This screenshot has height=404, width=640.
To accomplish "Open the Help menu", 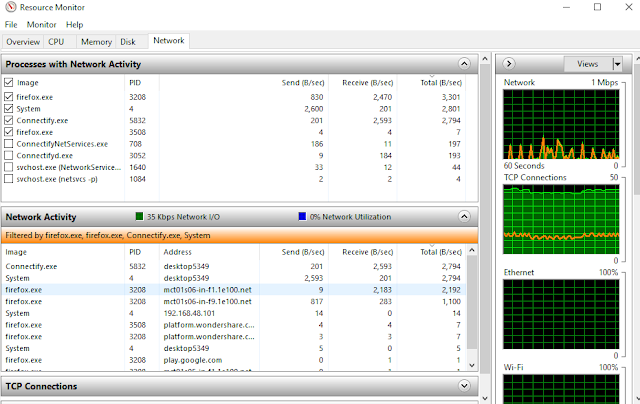I will tap(75, 24).
